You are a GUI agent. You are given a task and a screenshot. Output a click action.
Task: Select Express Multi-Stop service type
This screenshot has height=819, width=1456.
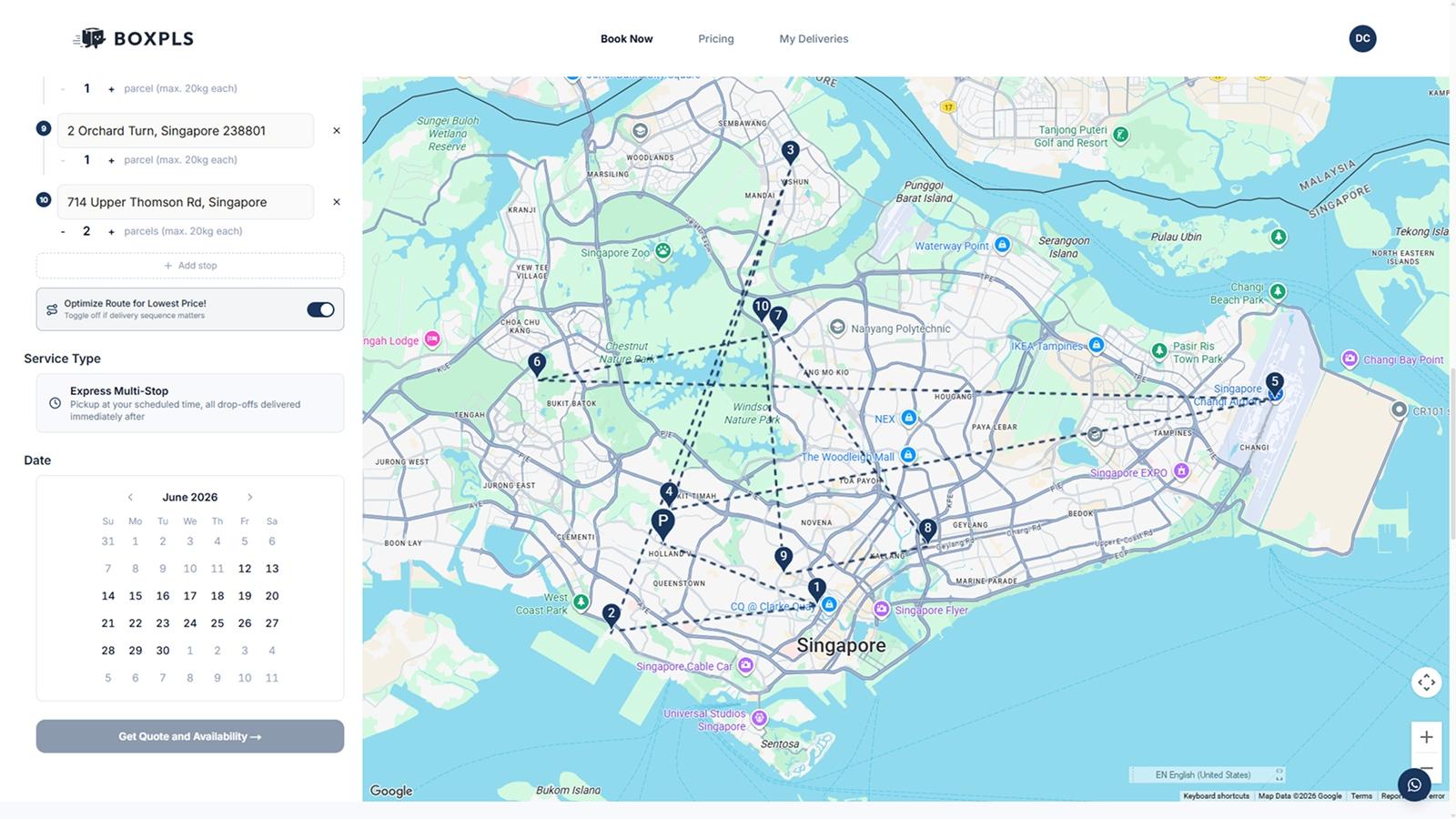[x=190, y=403]
